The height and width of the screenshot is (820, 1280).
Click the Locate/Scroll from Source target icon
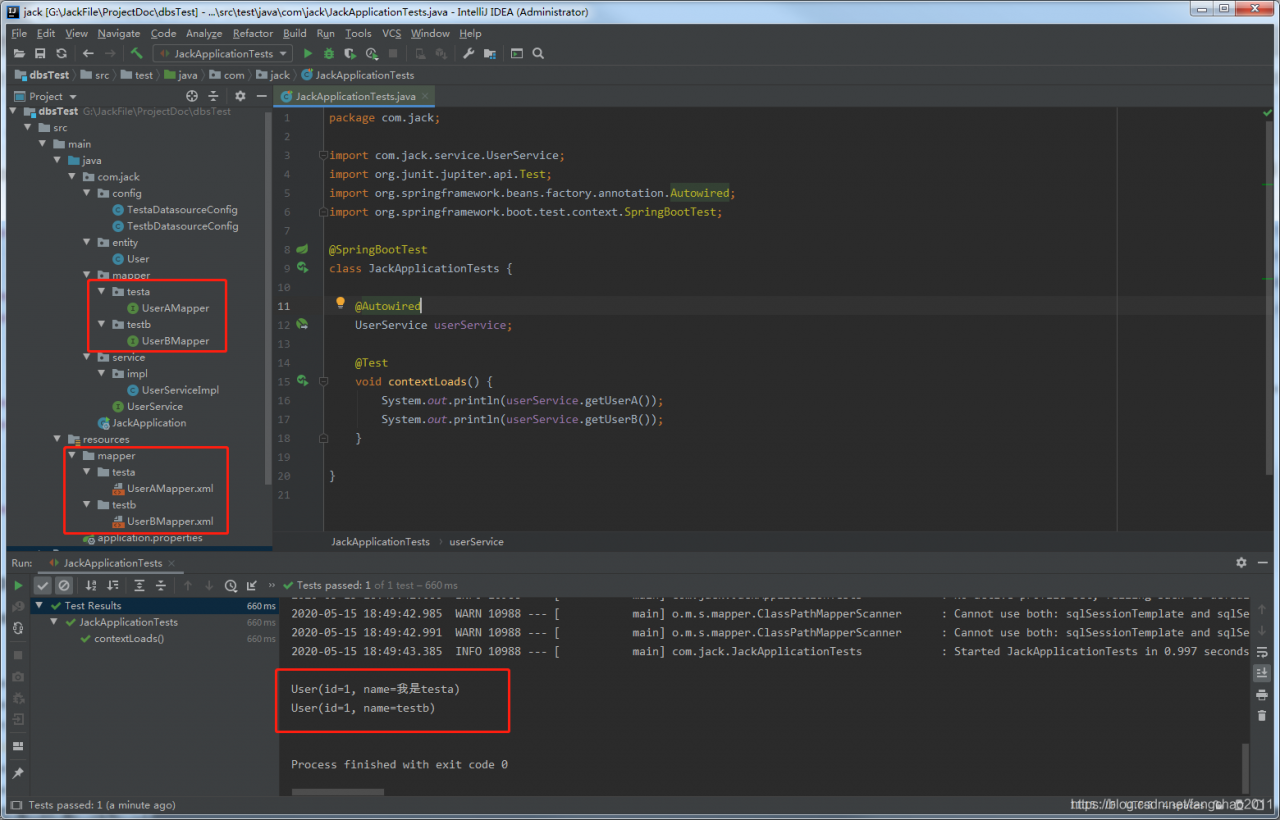(192, 96)
